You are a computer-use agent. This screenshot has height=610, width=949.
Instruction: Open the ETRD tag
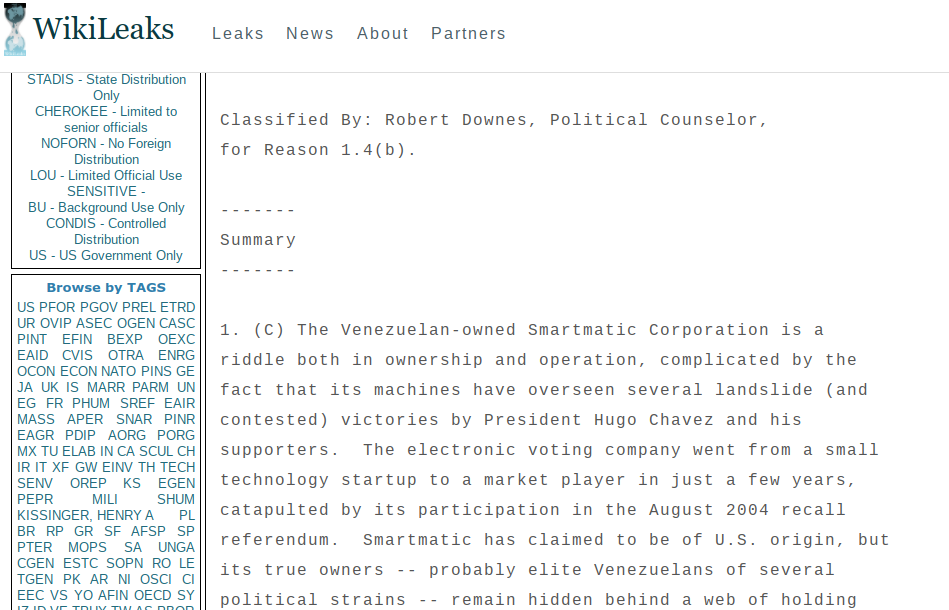tap(177, 307)
